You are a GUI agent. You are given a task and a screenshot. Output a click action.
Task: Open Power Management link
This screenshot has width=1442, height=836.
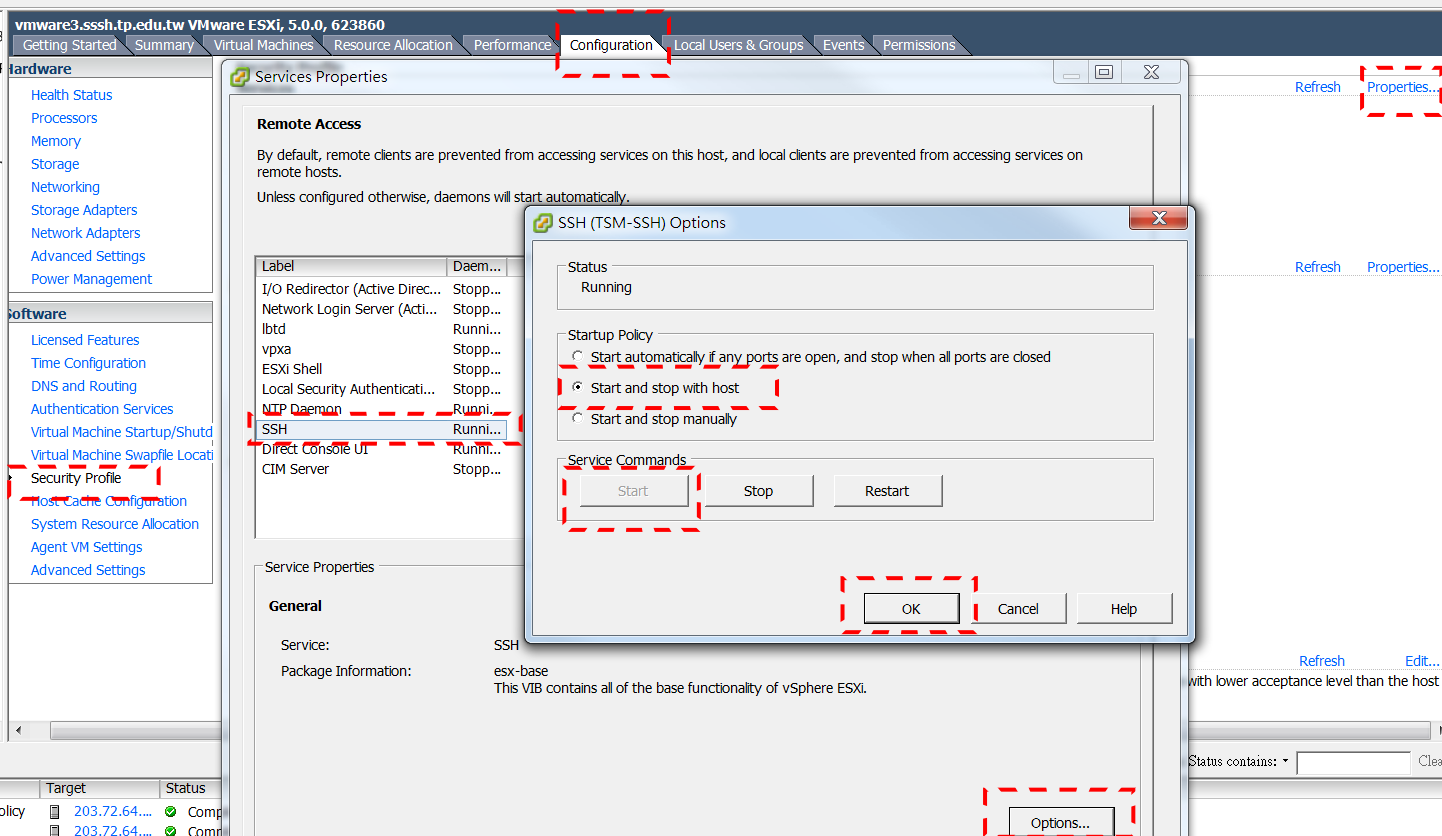(92, 279)
